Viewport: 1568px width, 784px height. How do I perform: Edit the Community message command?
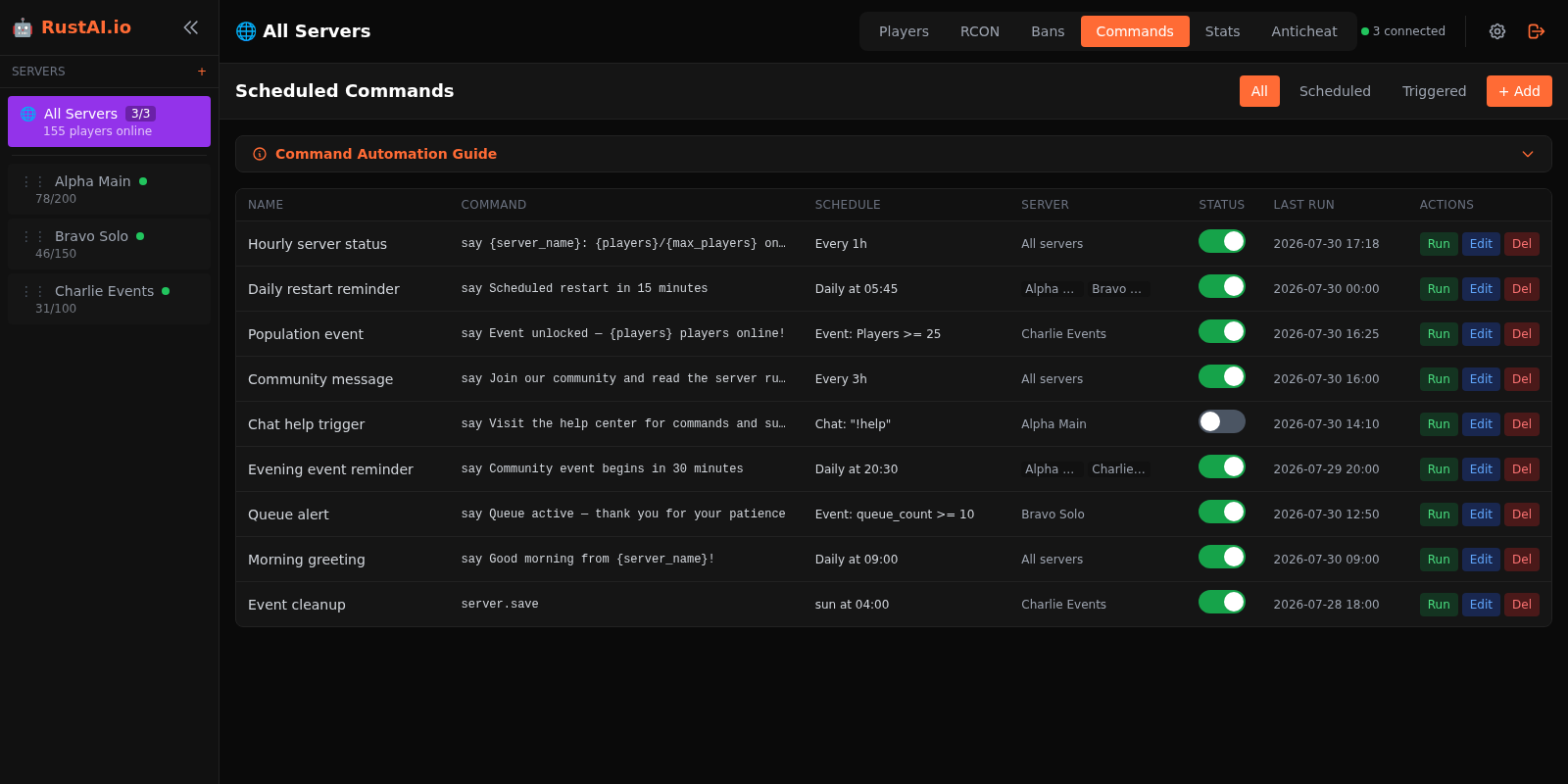[1481, 379]
